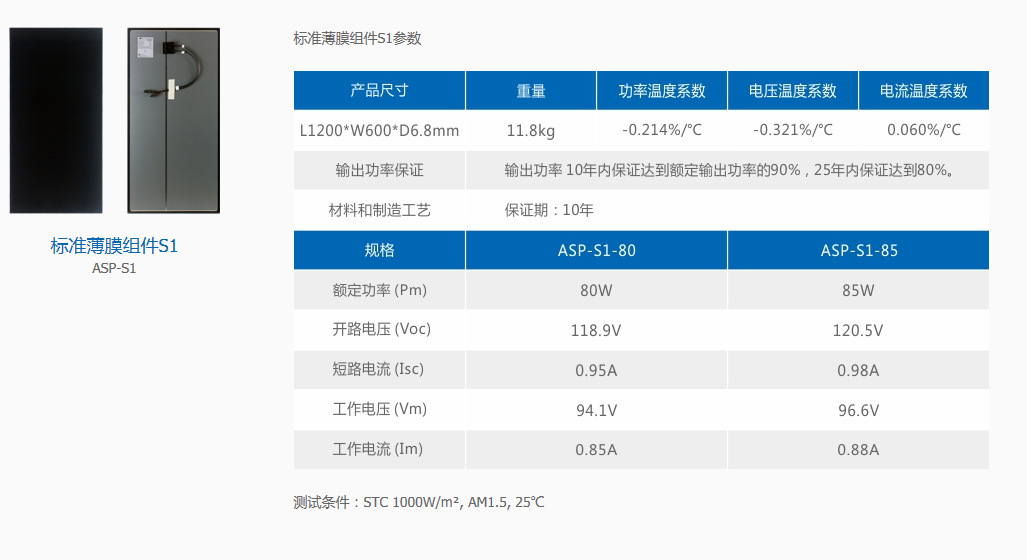Click the 材料和制造工艺 row label
Image resolution: width=1027 pixels, height=560 pixels.
click(379, 210)
